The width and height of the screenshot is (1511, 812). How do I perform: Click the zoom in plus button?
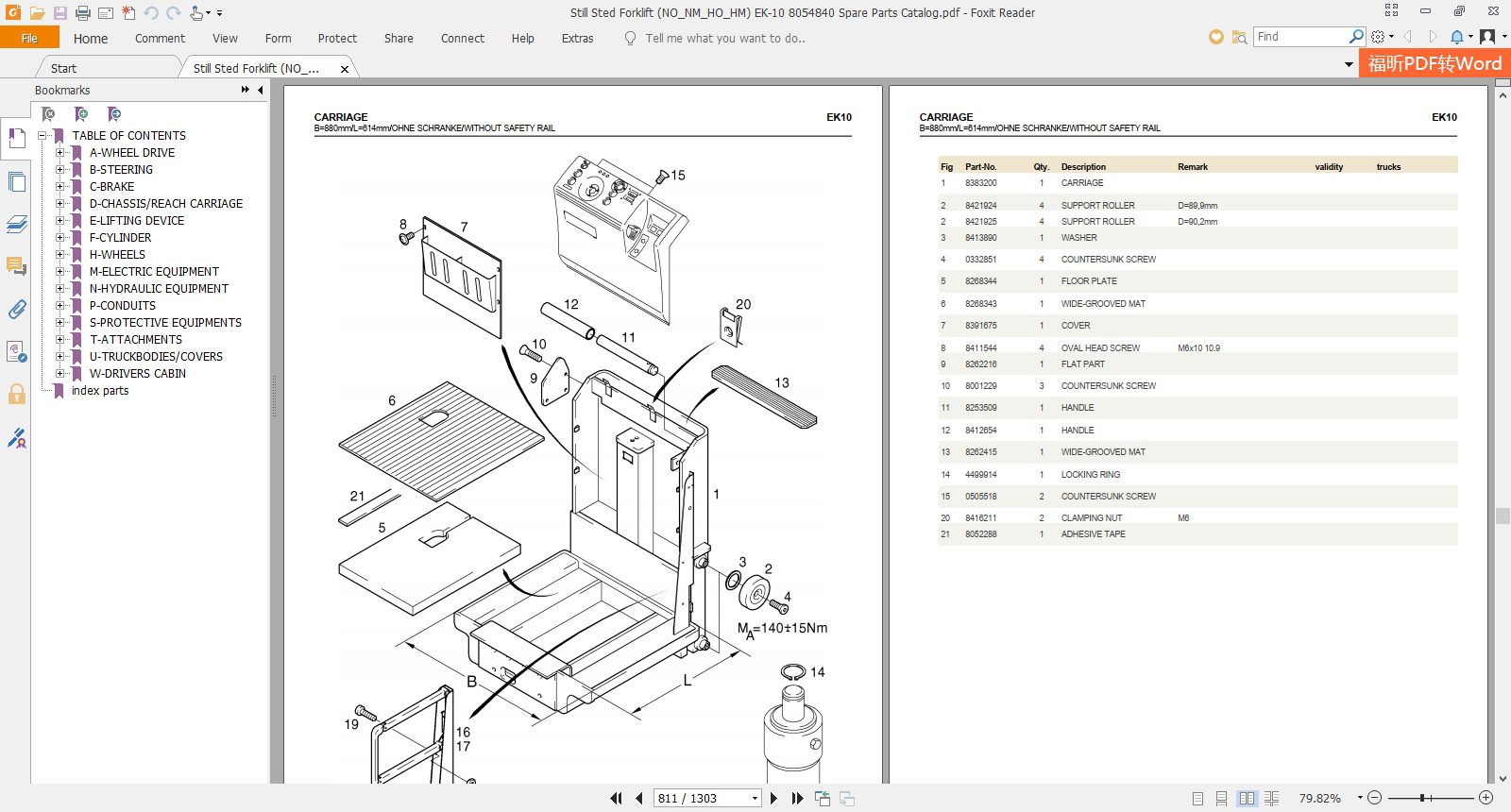pyautogui.click(x=1486, y=799)
